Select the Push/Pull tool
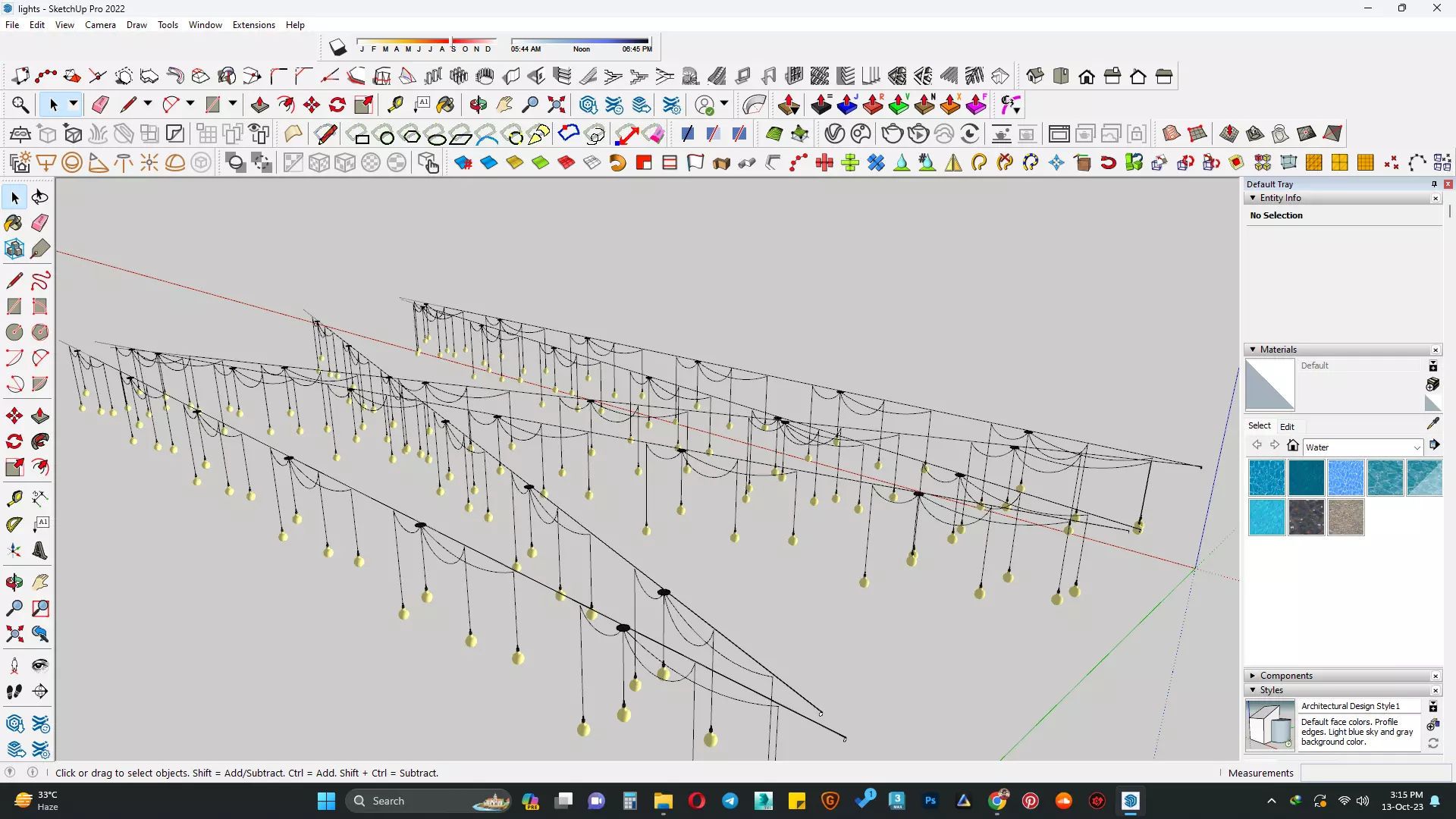Viewport: 1456px width, 819px height. pos(40,416)
